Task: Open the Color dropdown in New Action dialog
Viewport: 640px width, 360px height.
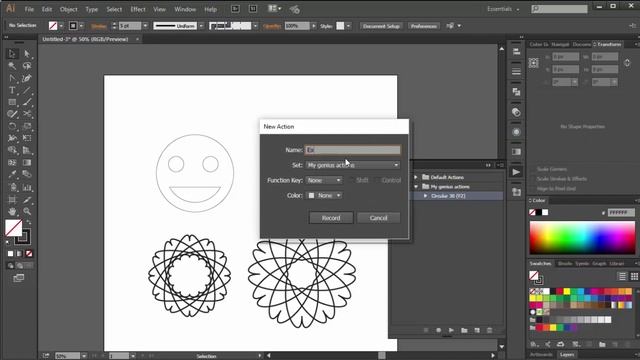Action: click(324, 196)
